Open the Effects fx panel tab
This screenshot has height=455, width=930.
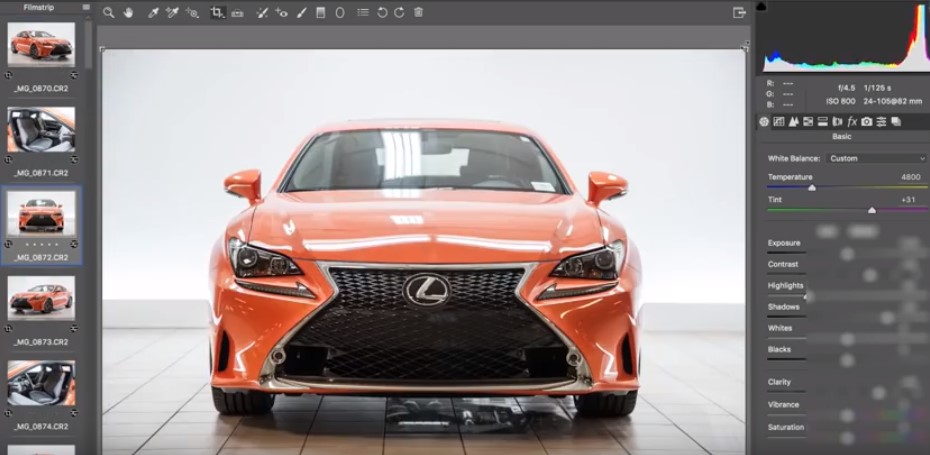point(852,122)
